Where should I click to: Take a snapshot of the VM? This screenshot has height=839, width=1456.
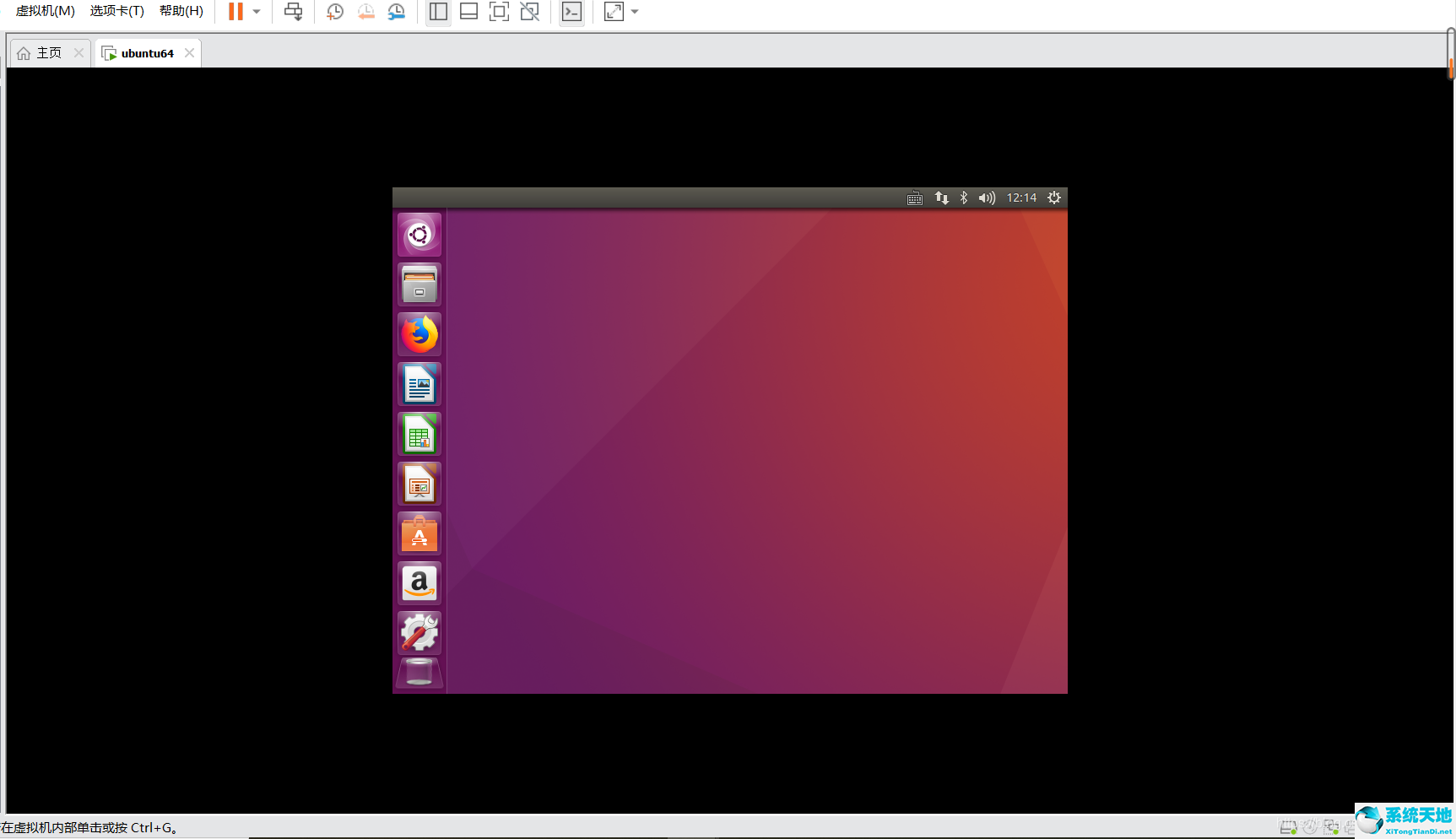click(335, 12)
